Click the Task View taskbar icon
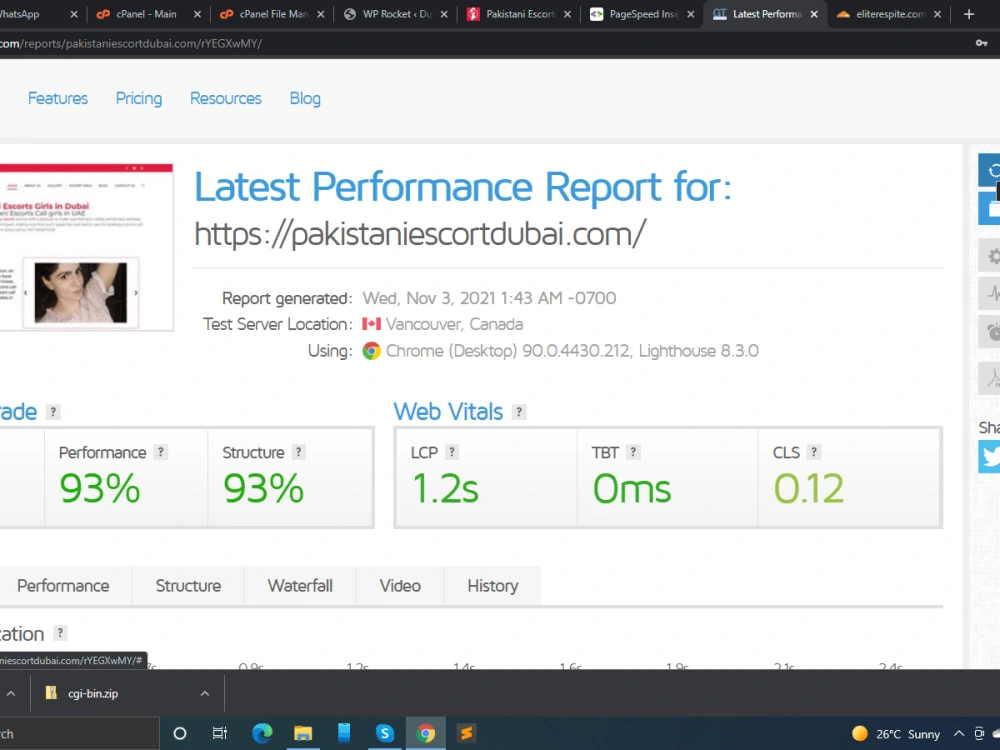This screenshot has height=750, width=1000. tap(220, 733)
